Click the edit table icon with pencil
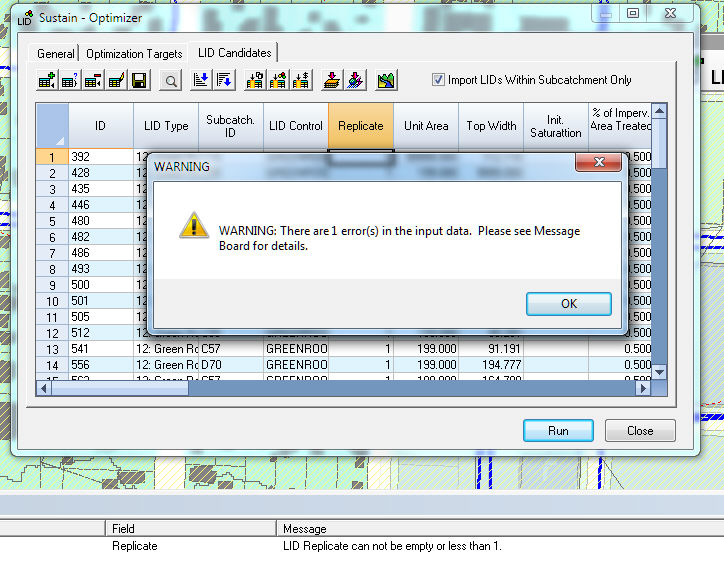The width and height of the screenshot is (724, 561). [x=116, y=81]
